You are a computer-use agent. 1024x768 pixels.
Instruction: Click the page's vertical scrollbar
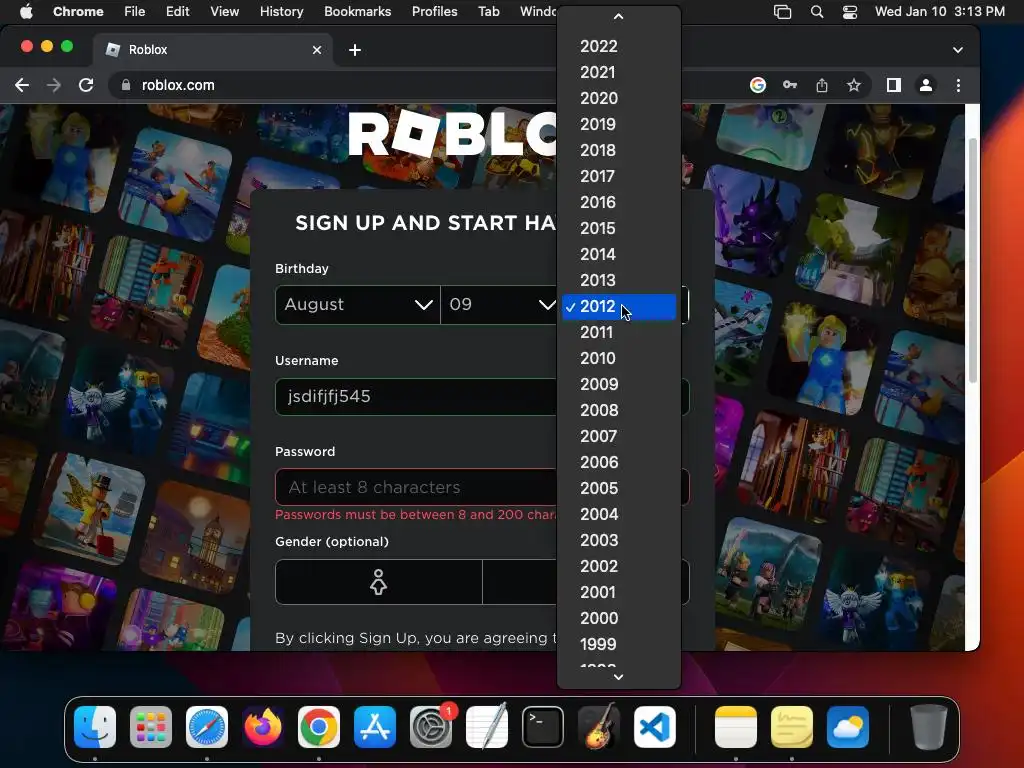972,261
